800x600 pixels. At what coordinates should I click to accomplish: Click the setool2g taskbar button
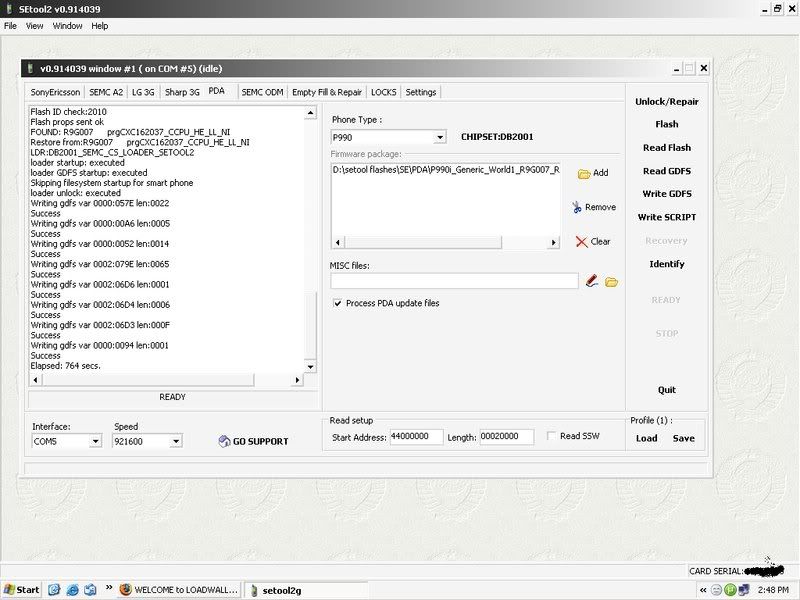(305, 590)
